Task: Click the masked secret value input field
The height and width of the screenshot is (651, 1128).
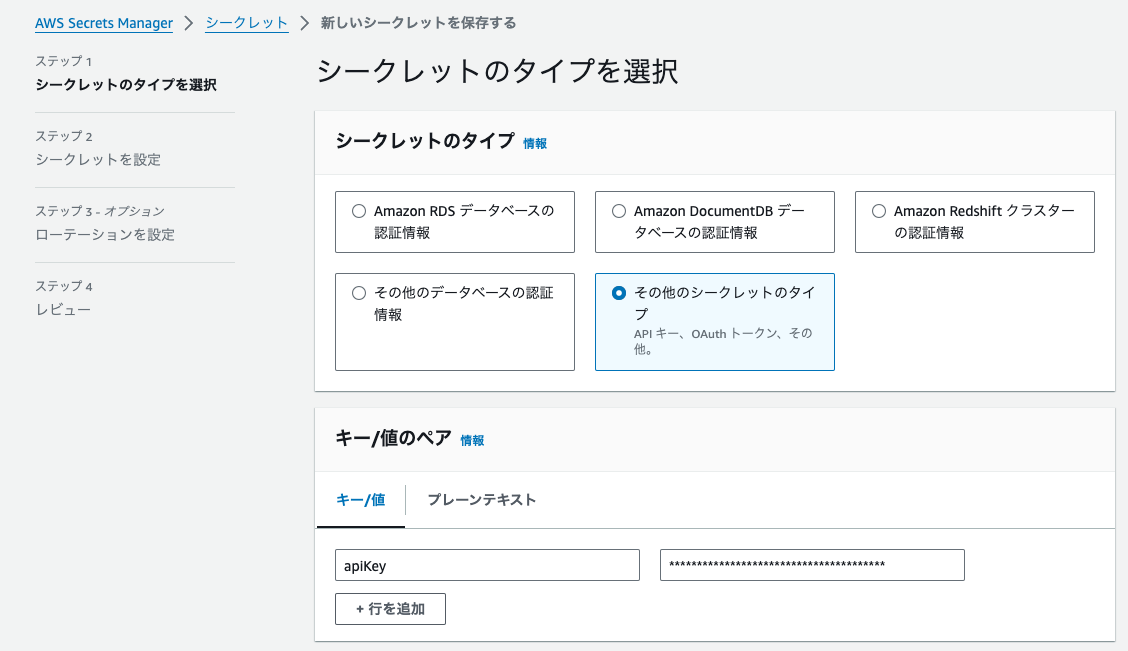Action: tap(812, 565)
